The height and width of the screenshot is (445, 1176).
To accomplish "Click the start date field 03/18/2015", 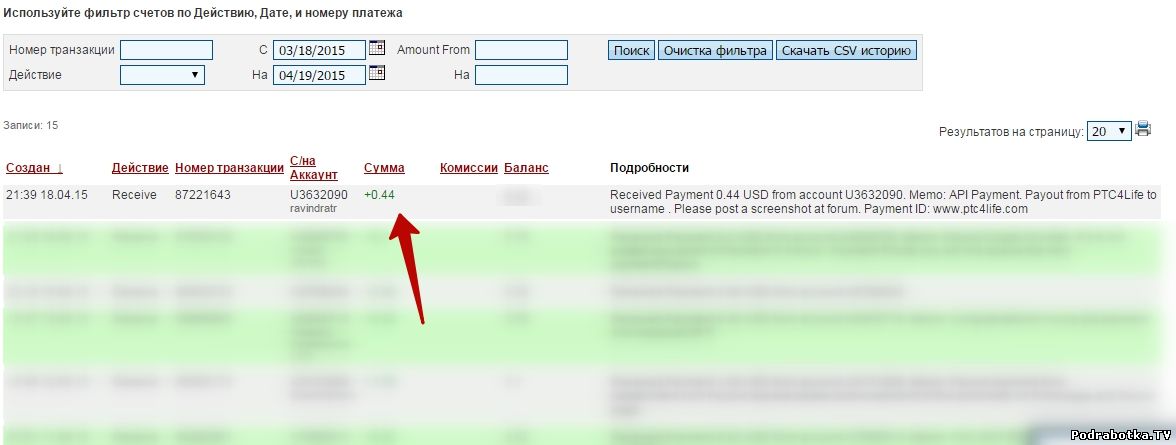I will (319, 50).
